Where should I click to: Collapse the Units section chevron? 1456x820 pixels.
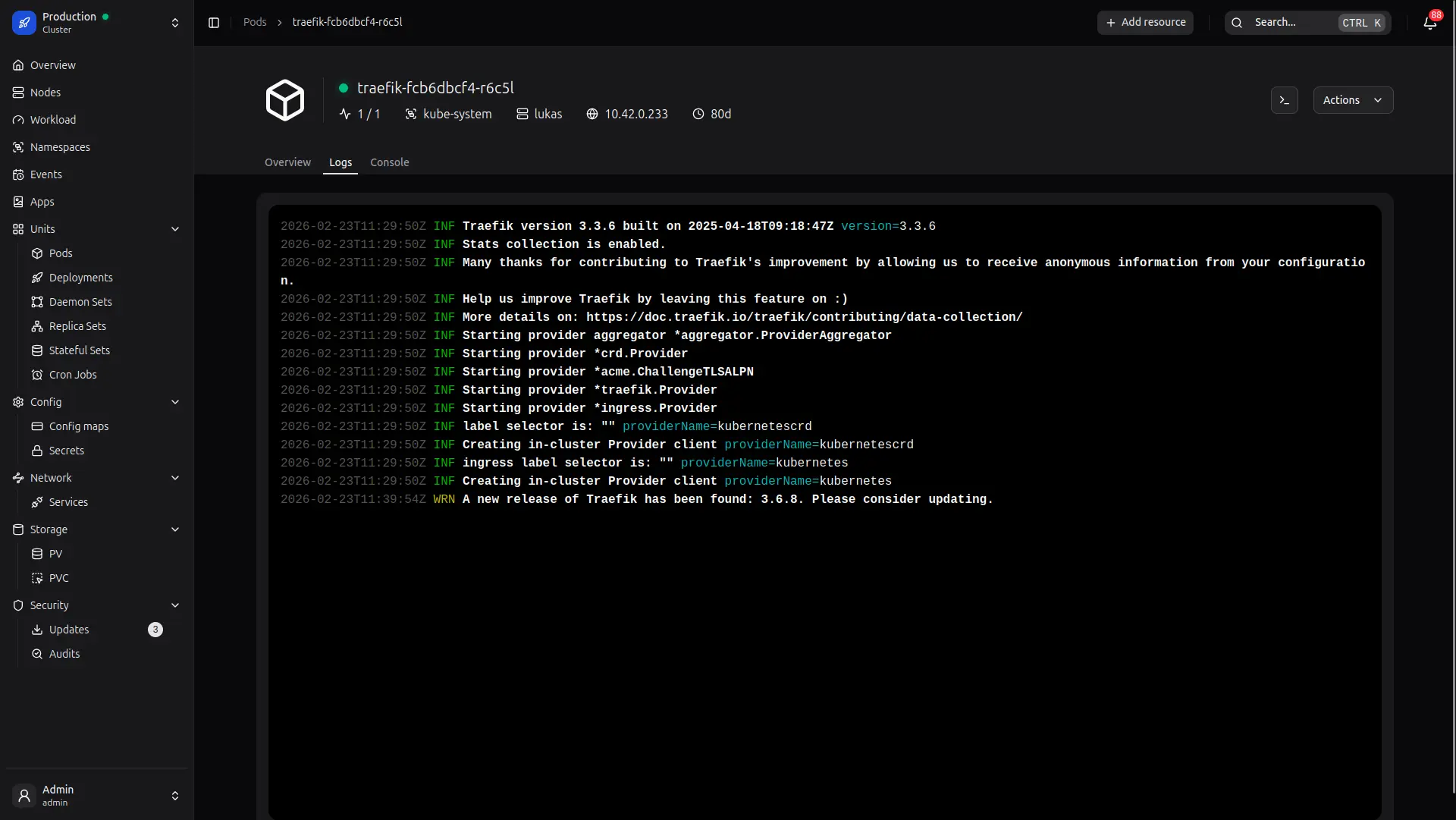pyautogui.click(x=175, y=229)
